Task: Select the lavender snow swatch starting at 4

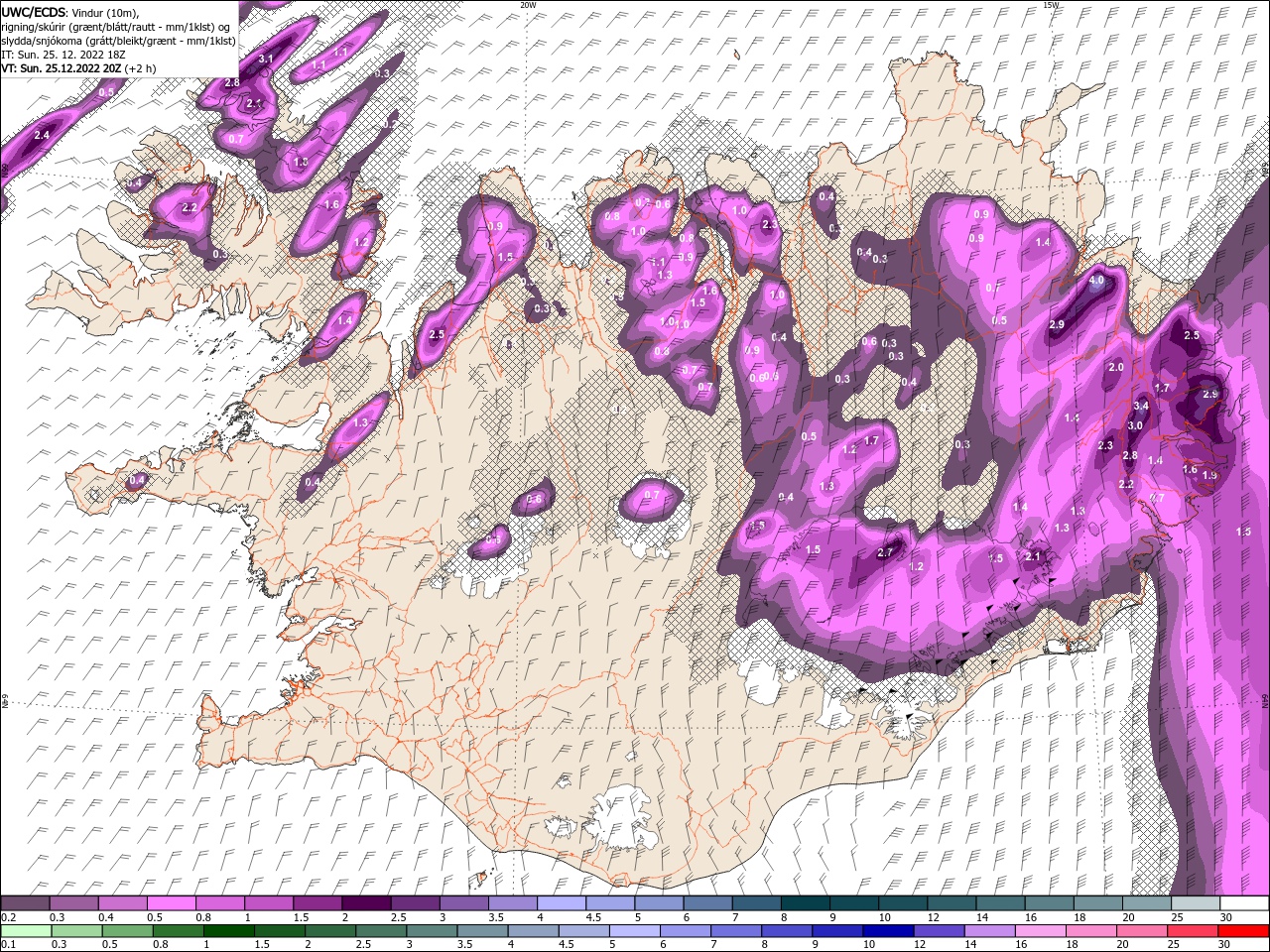Action: (x=561, y=903)
